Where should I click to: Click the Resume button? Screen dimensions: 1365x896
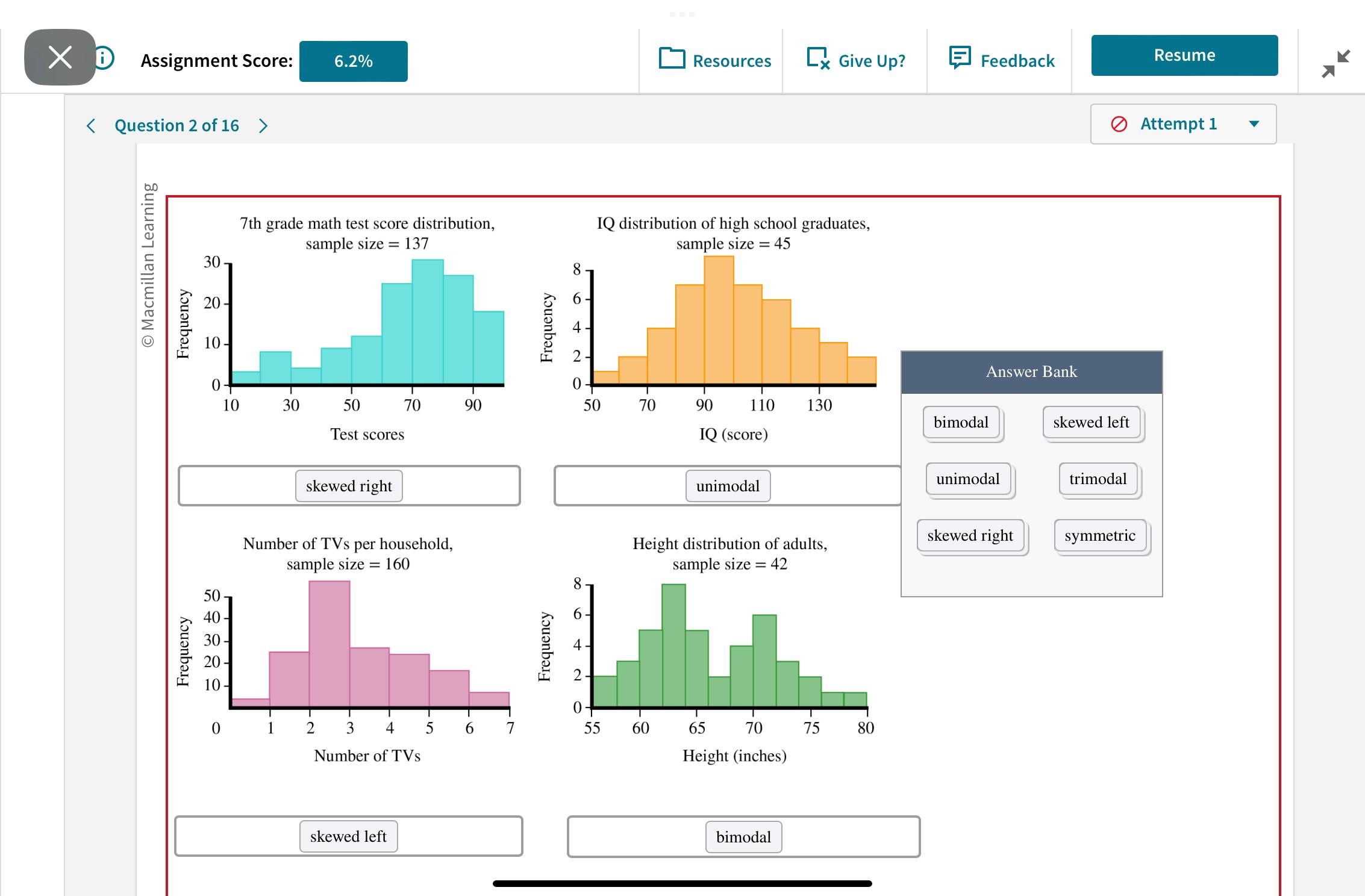point(1184,55)
